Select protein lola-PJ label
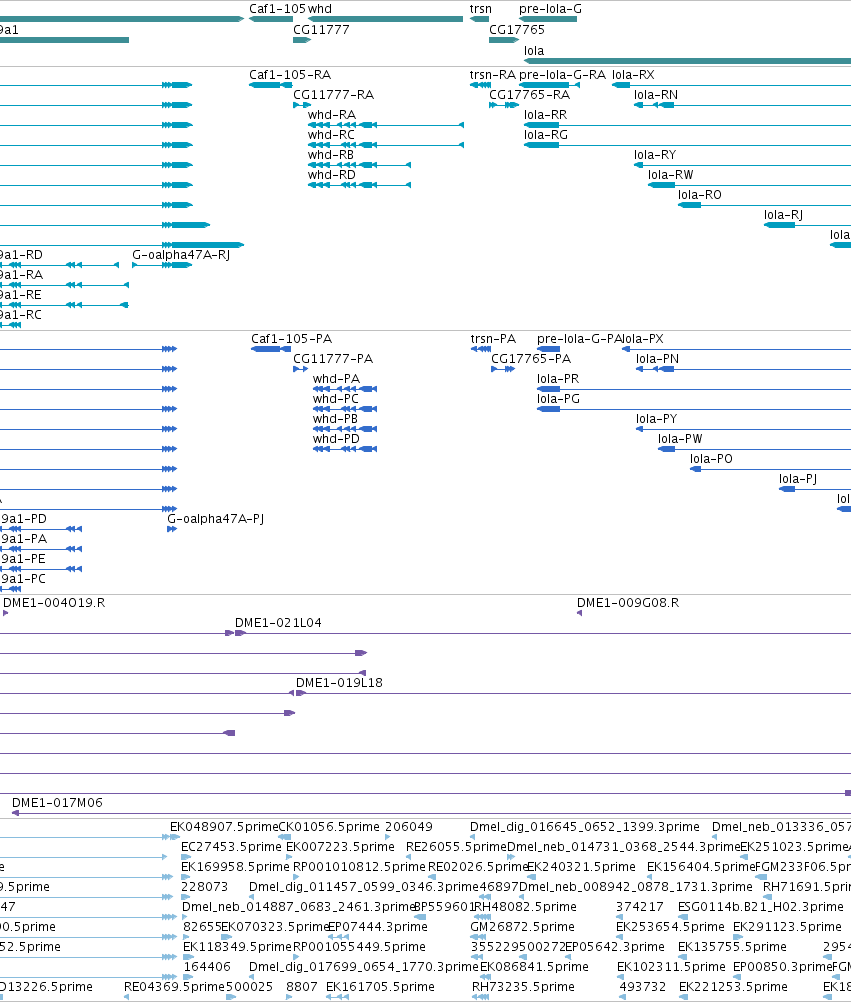Viewport: 851px width, 1002px height. (798, 479)
